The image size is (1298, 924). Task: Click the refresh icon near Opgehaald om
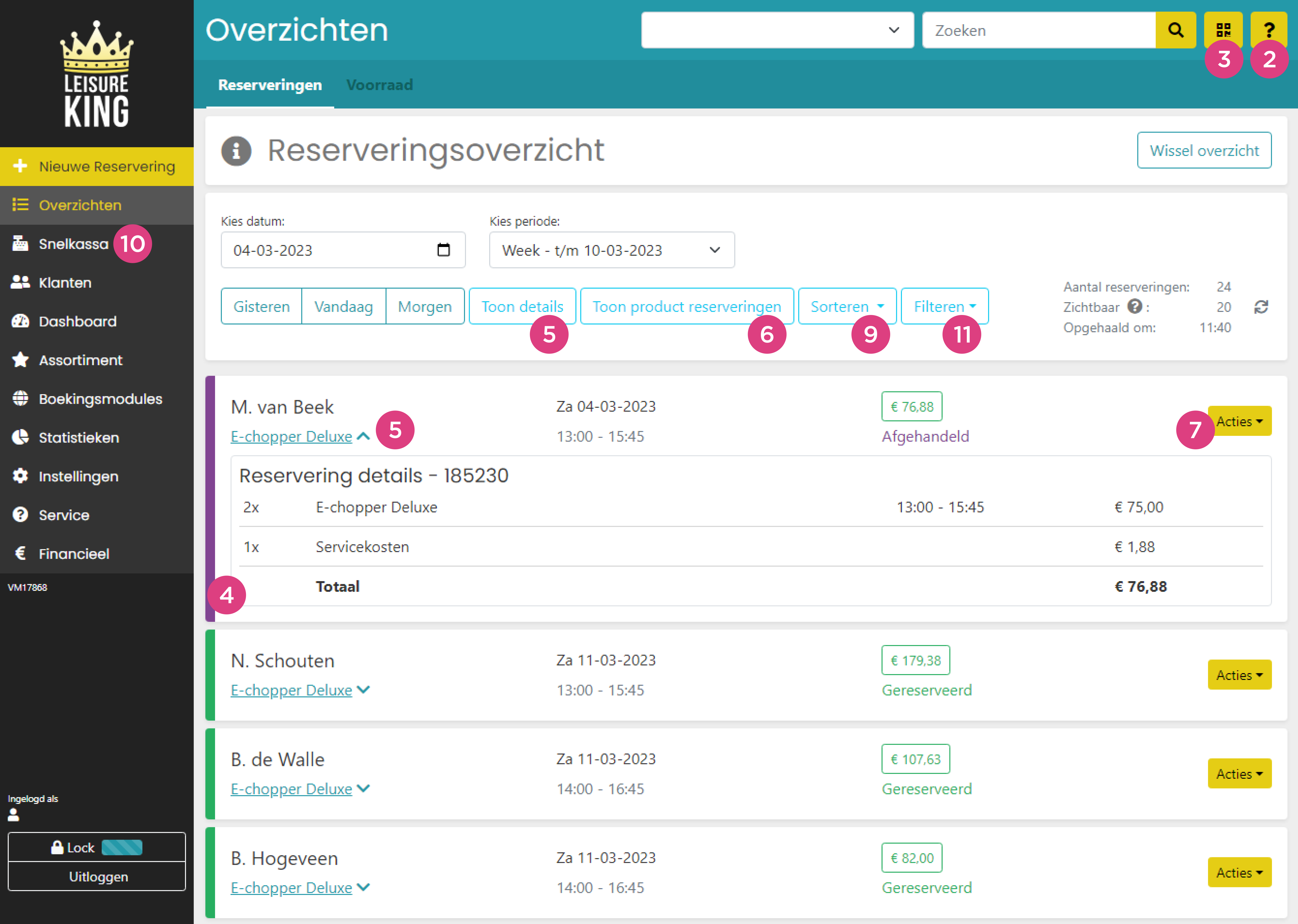pyautogui.click(x=1261, y=307)
